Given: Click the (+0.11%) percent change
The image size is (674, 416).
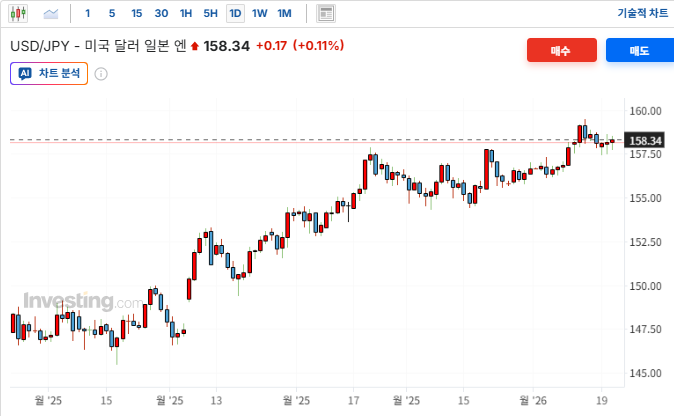Looking at the screenshot, I should click(319, 46).
